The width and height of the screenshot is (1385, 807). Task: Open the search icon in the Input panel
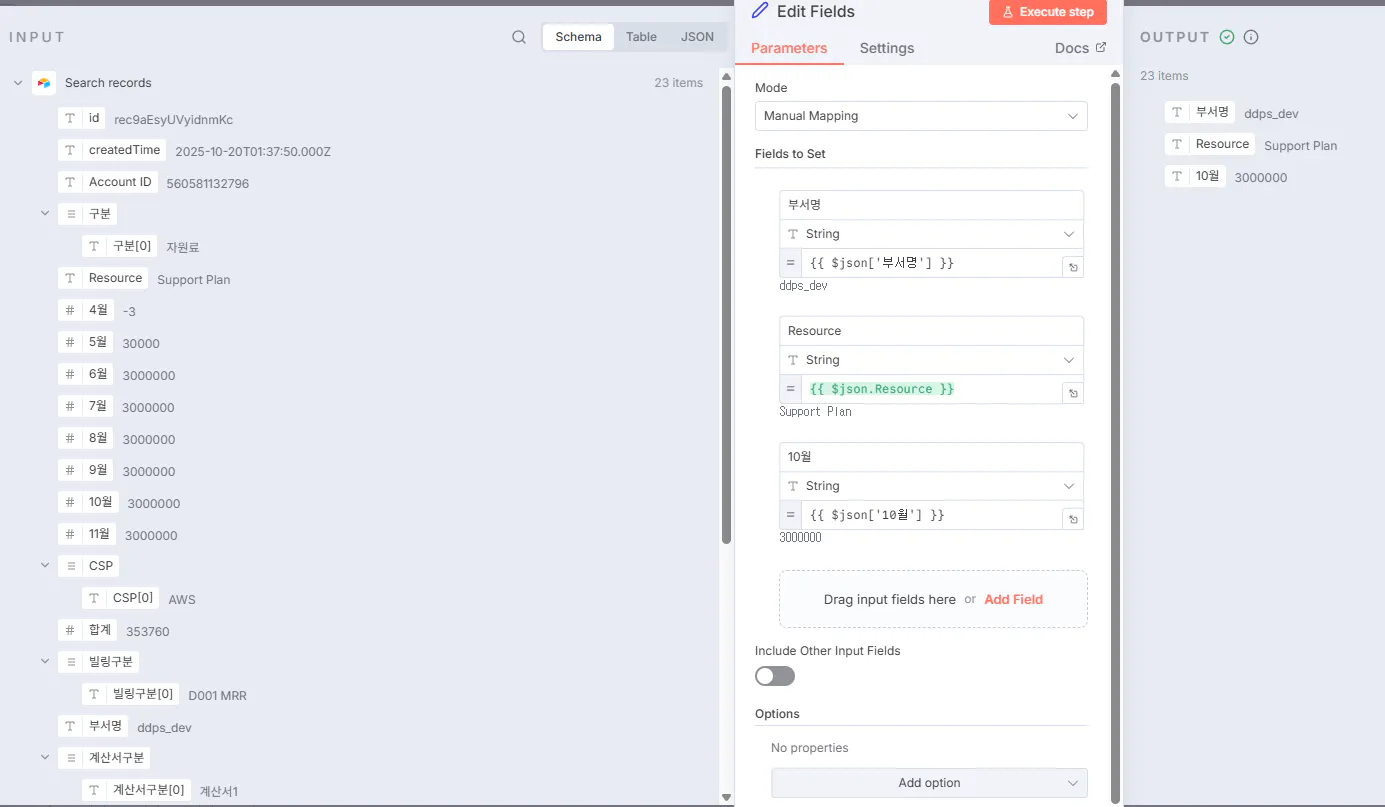[519, 37]
